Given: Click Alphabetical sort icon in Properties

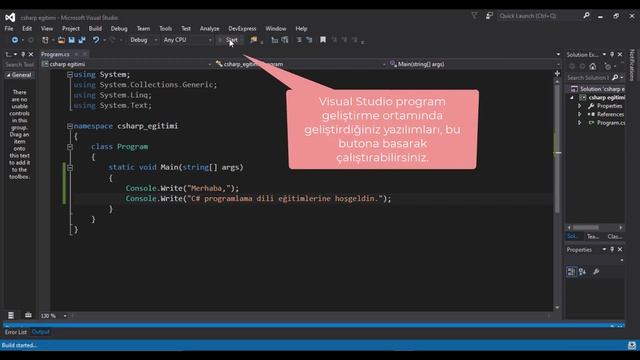Looking at the screenshot, I should point(582,271).
